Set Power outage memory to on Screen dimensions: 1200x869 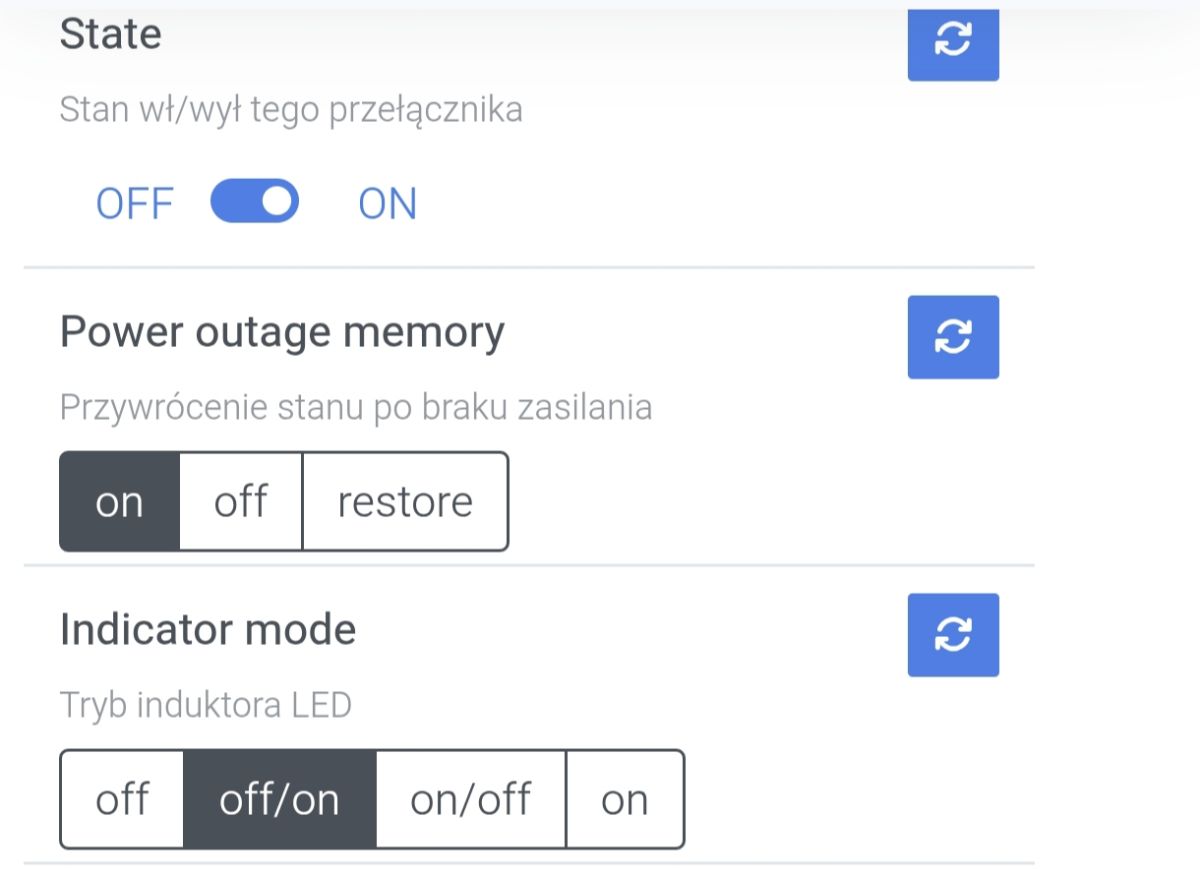coord(120,501)
